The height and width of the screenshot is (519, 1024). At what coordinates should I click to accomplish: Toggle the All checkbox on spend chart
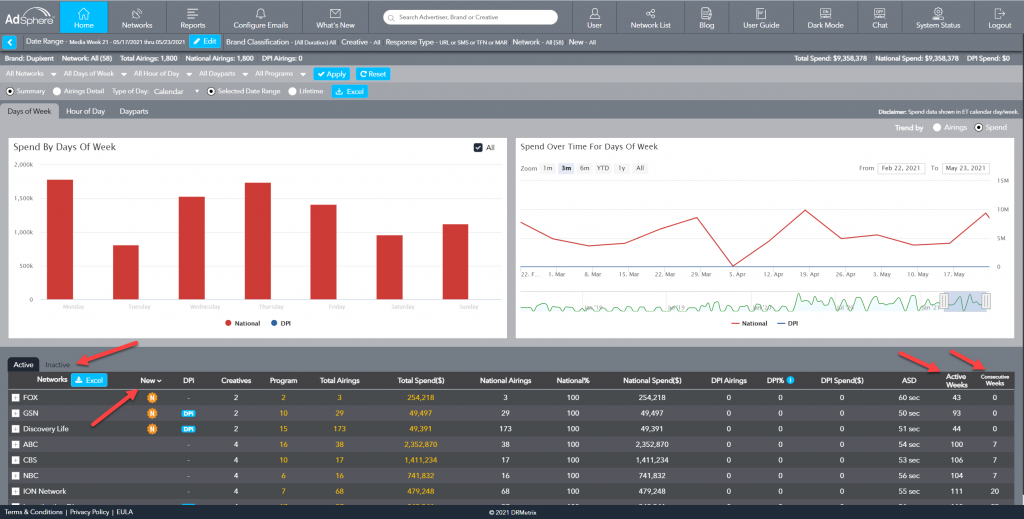(478, 148)
